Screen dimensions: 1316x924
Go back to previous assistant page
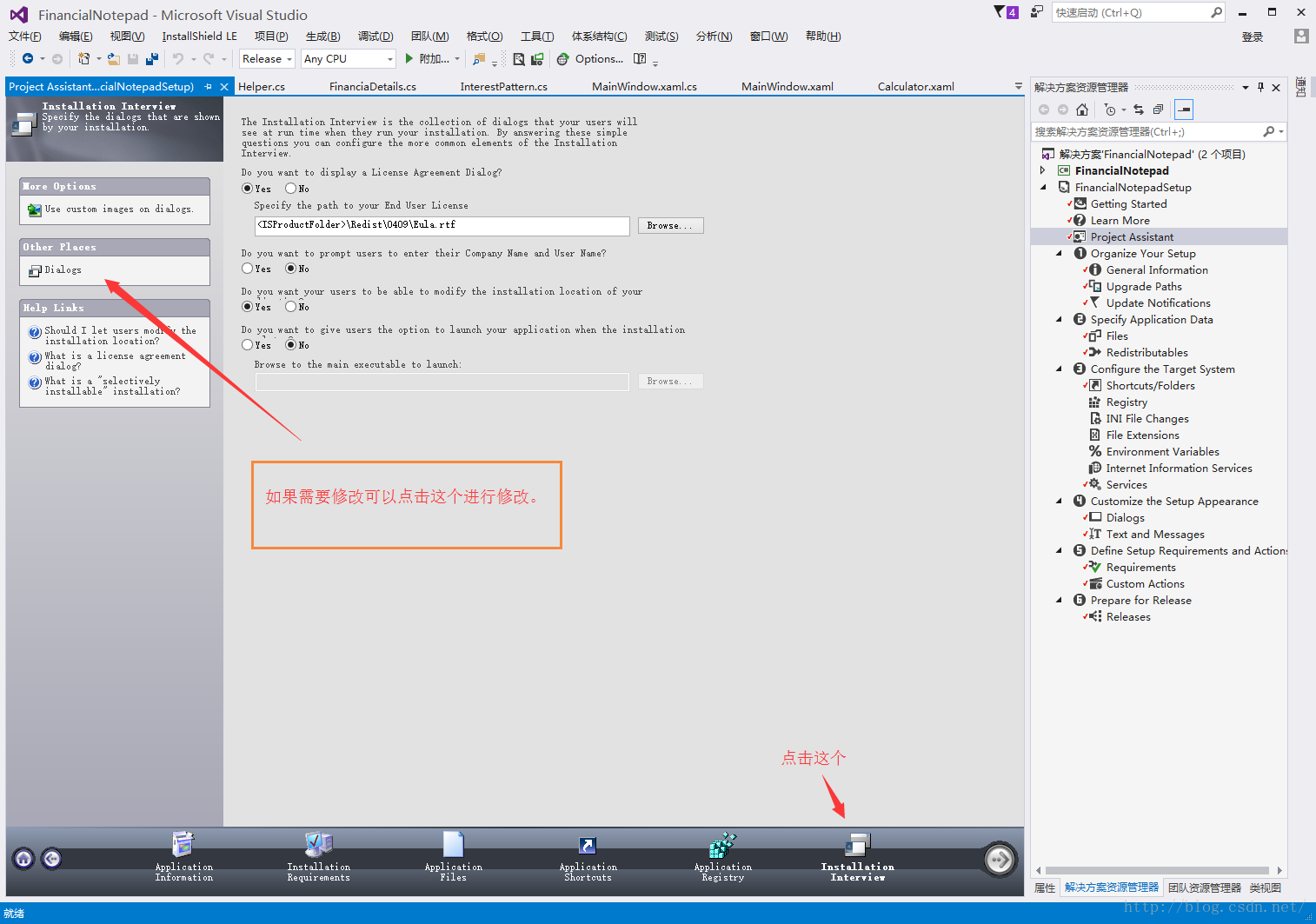(52, 859)
